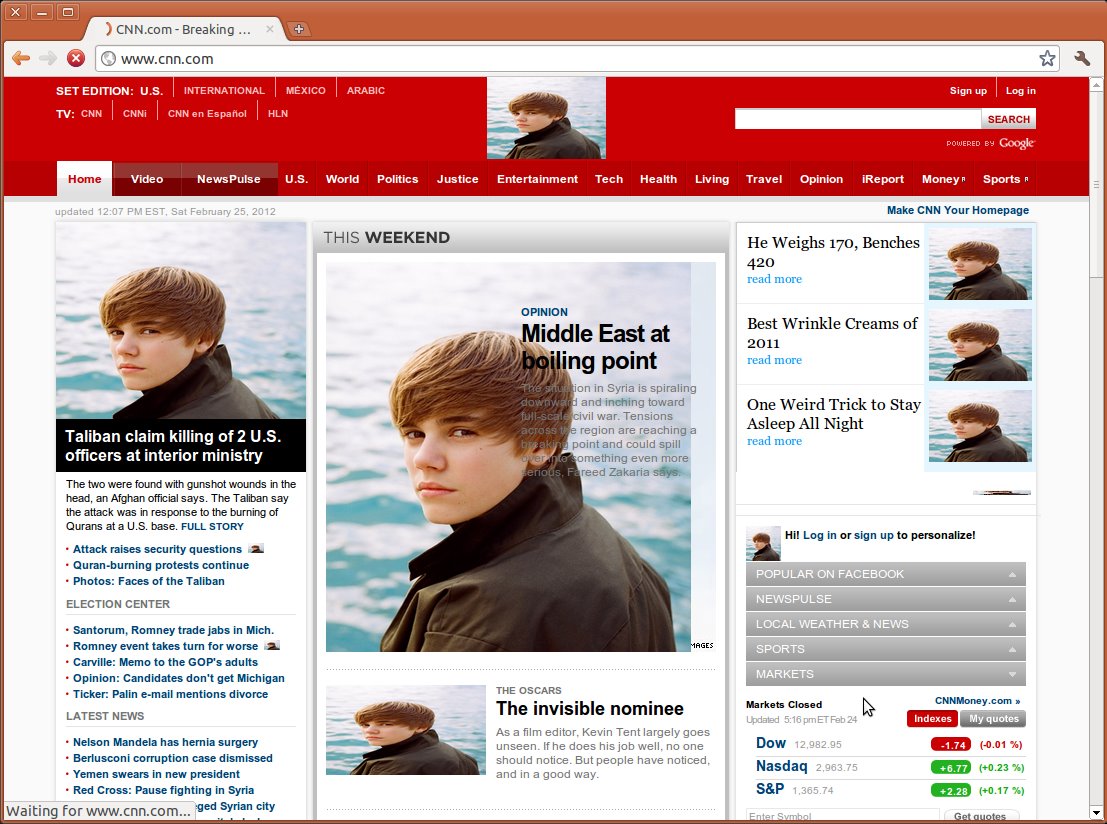Click the Get quotes button
The height and width of the screenshot is (824, 1107).
coord(980,816)
